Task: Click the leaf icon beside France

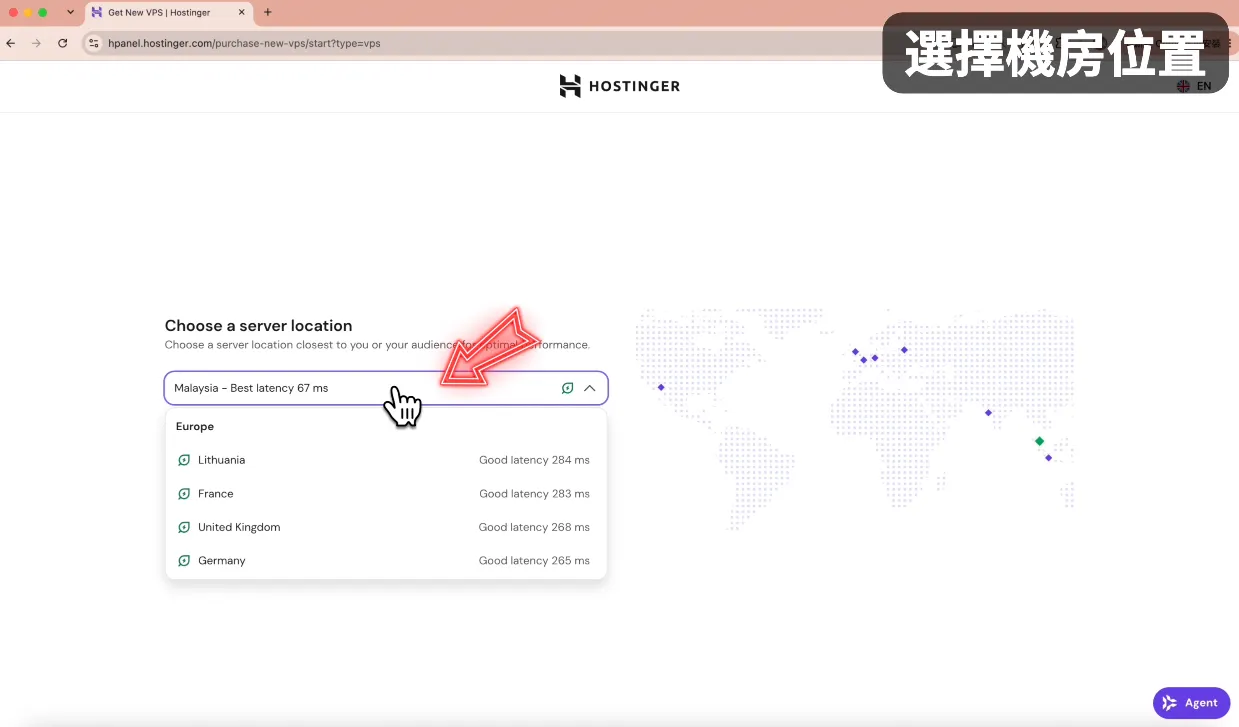Action: pos(184,494)
